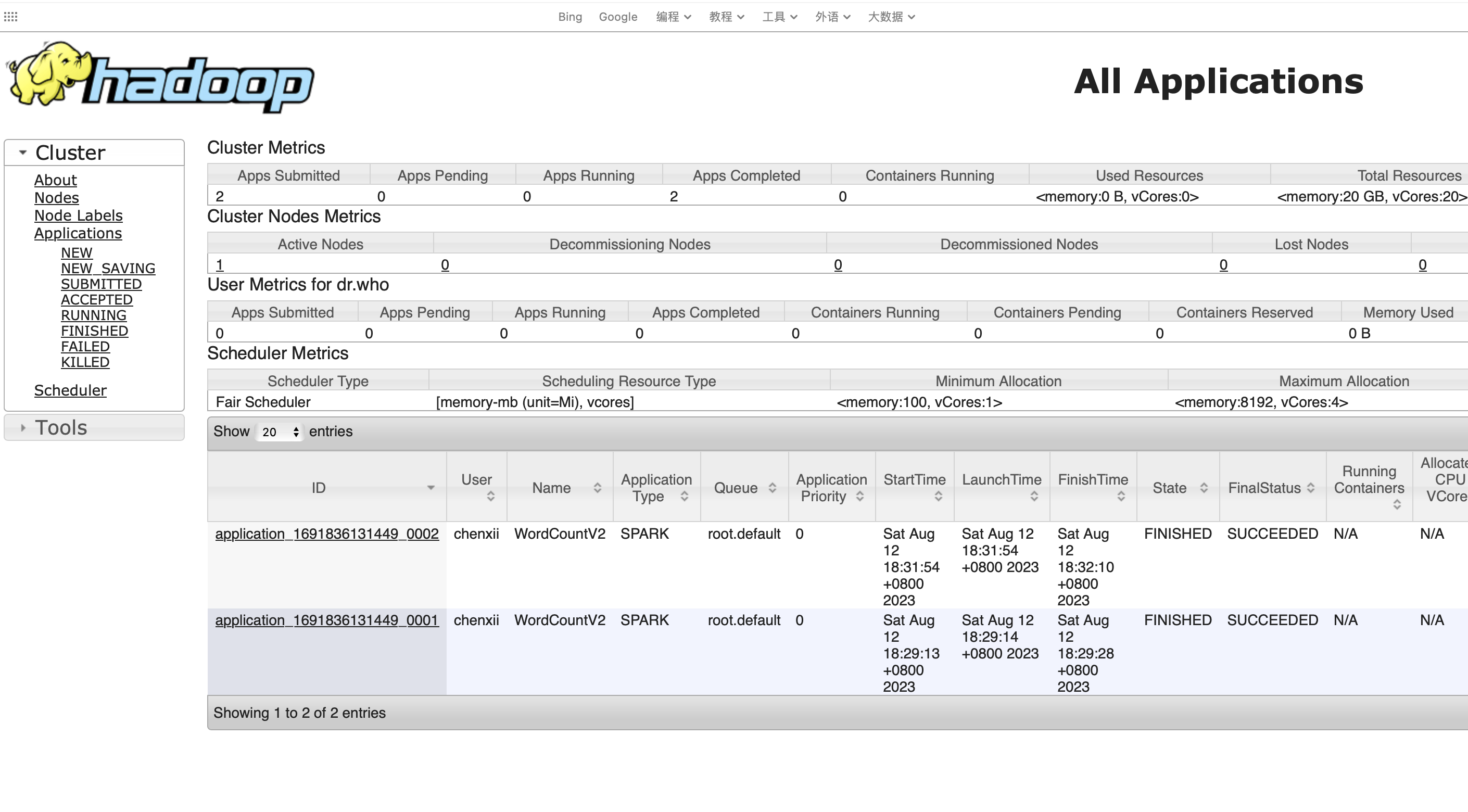Image resolution: width=1468 pixels, height=812 pixels.
Task: Open the apps grid icon at top left
Action: [10, 17]
